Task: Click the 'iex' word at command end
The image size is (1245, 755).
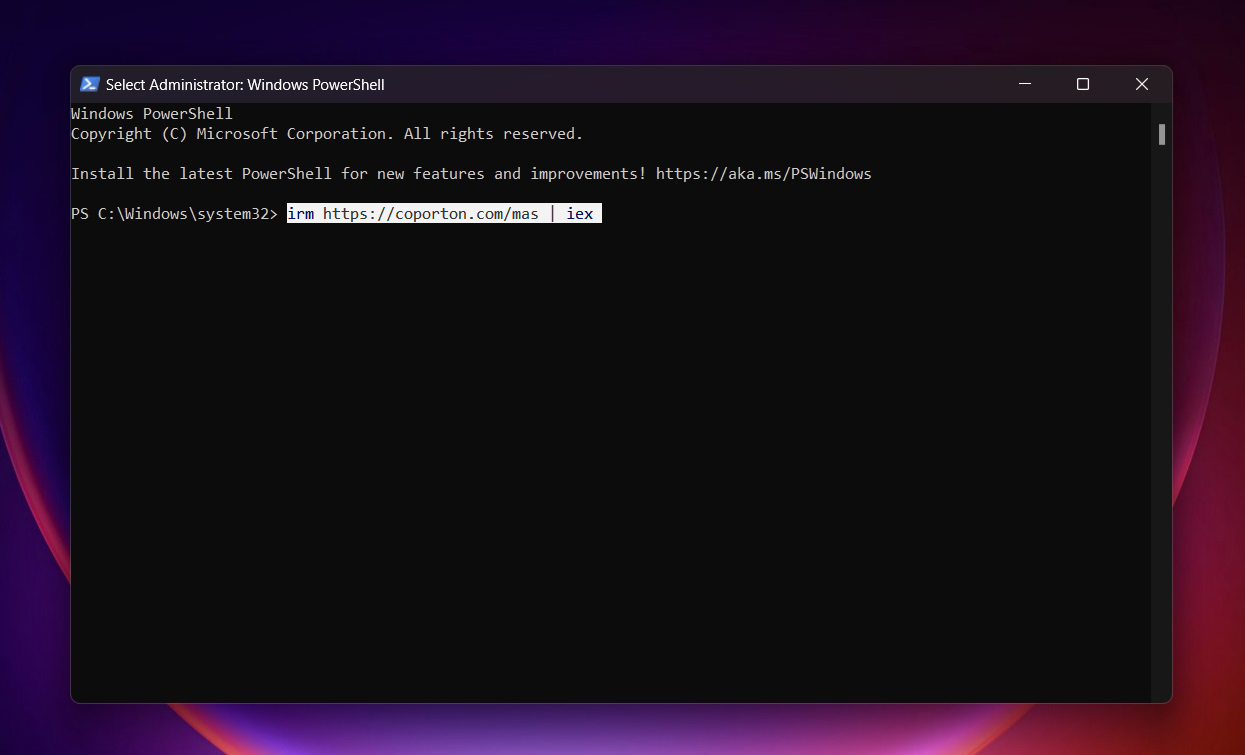Action: click(x=580, y=214)
